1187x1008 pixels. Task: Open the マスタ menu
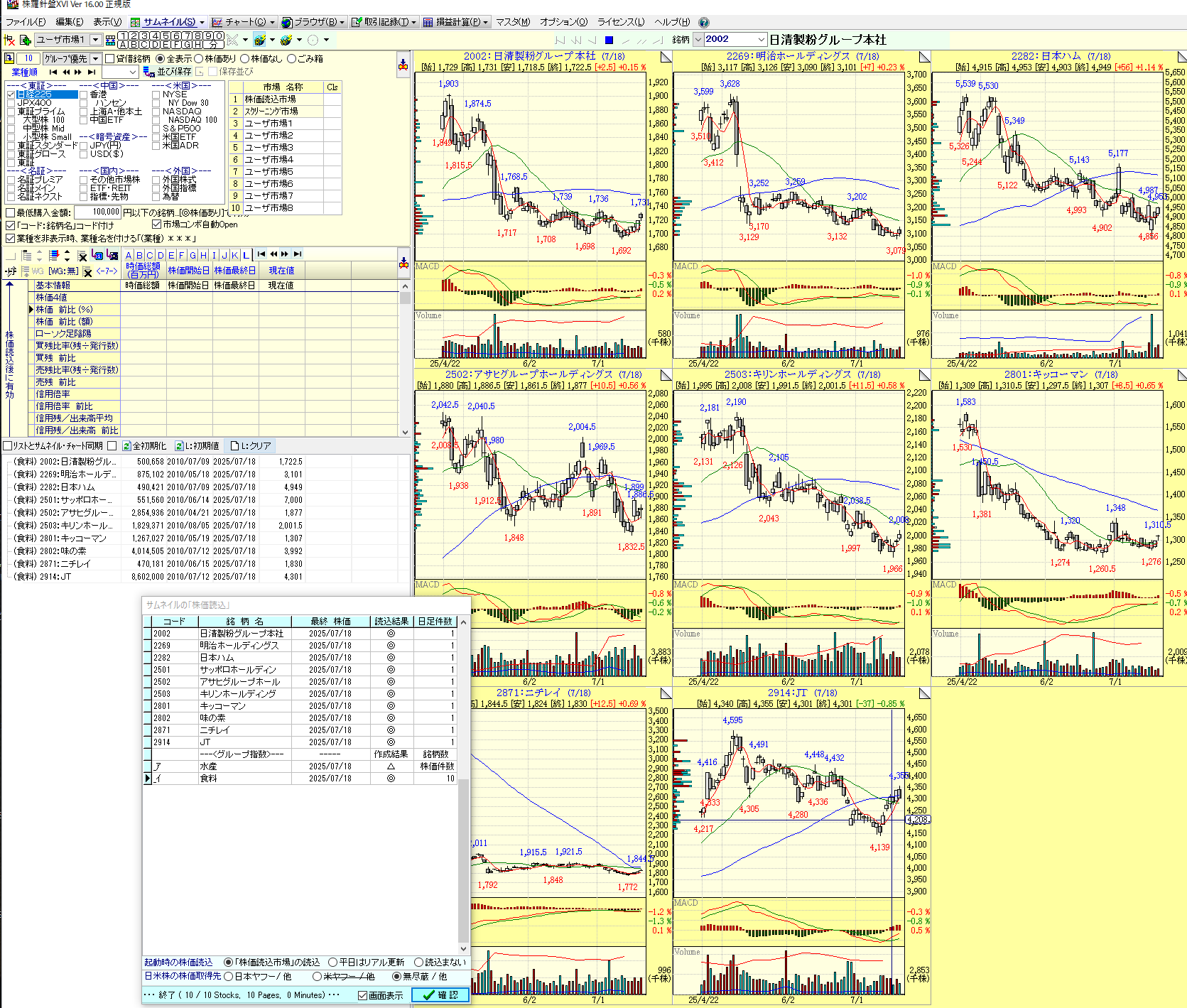click(513, 22)
